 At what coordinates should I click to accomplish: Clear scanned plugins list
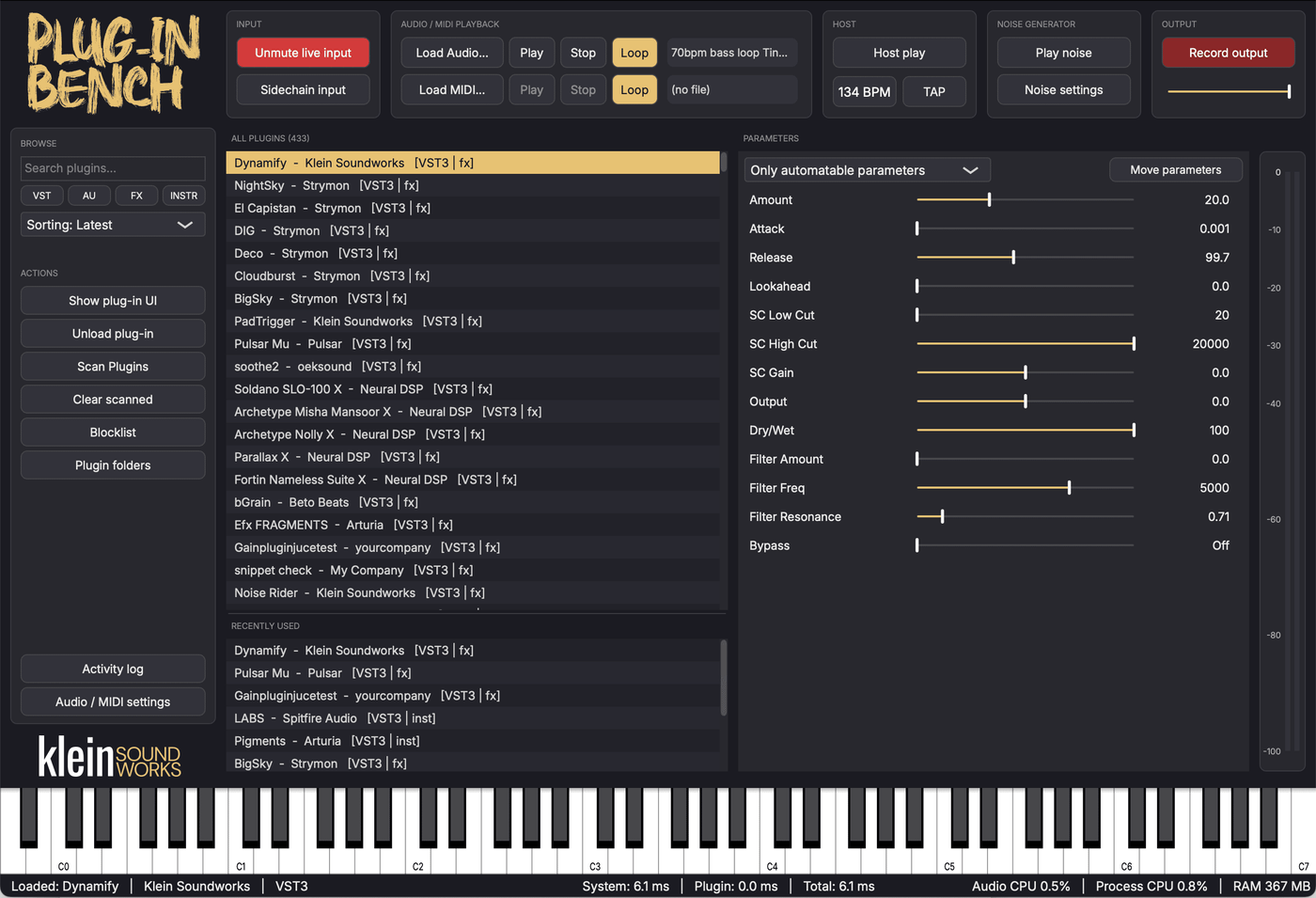[113, 399]
